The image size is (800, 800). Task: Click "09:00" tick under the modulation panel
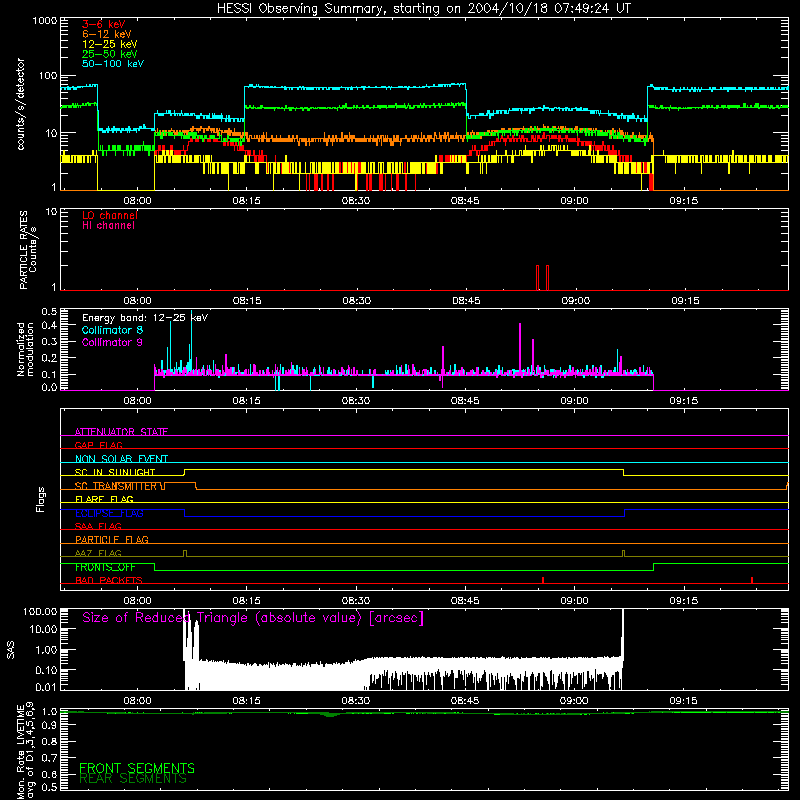[574, 401]
